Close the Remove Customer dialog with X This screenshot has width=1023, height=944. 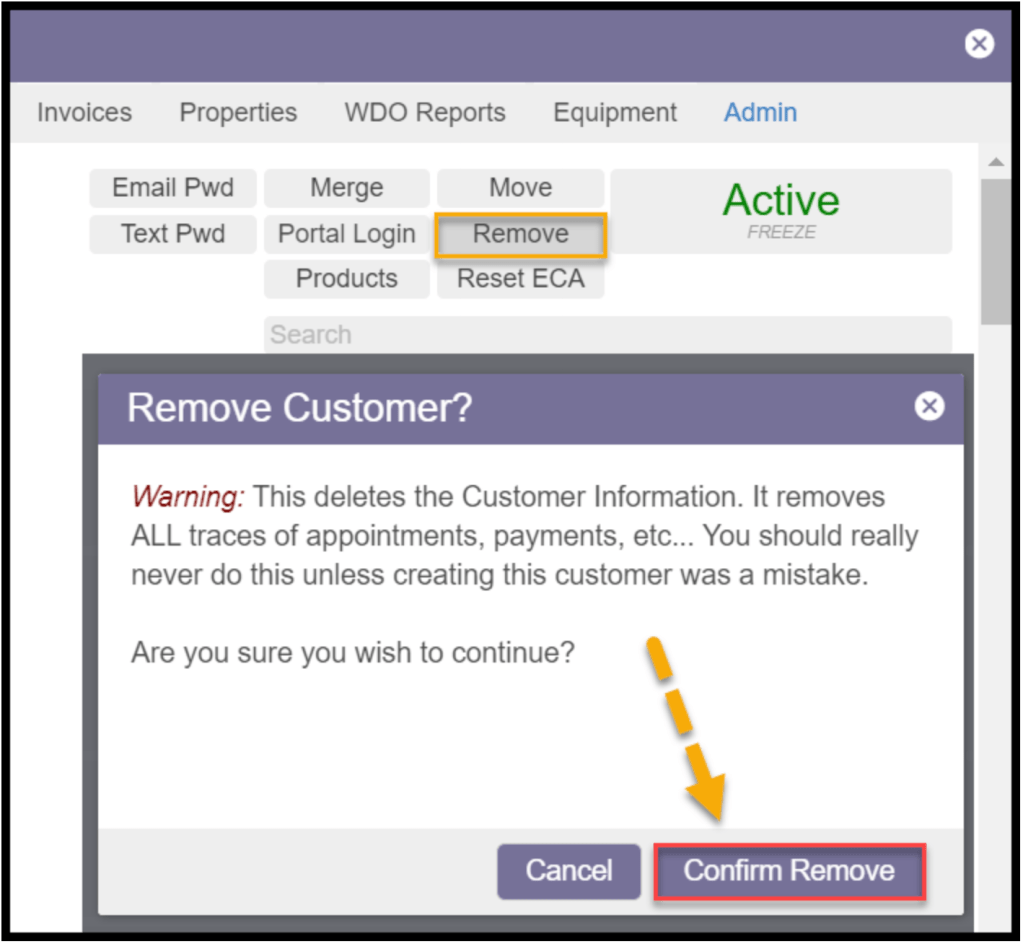pos(929,406)
